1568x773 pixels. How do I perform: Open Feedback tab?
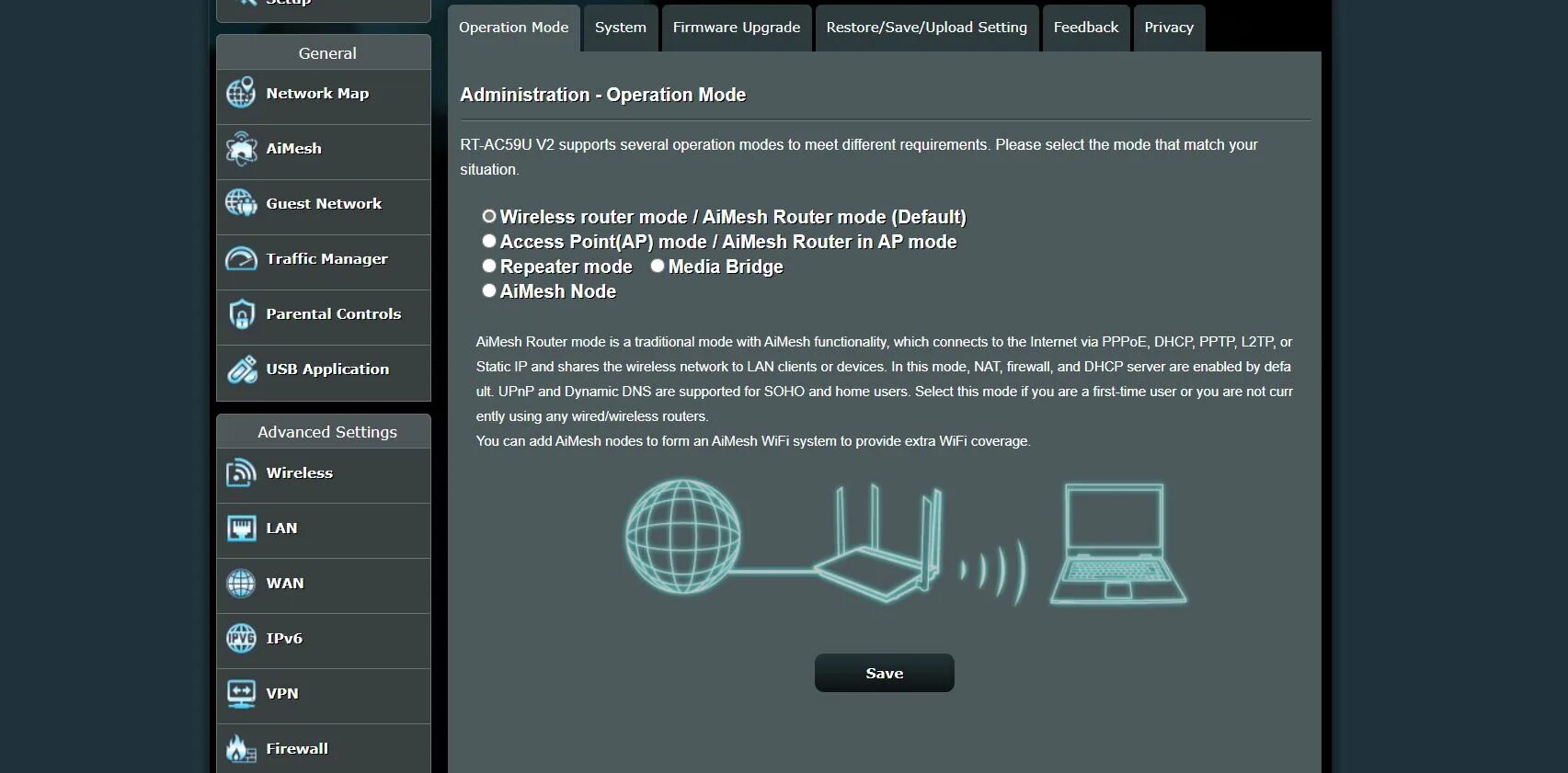(1086, 28)
